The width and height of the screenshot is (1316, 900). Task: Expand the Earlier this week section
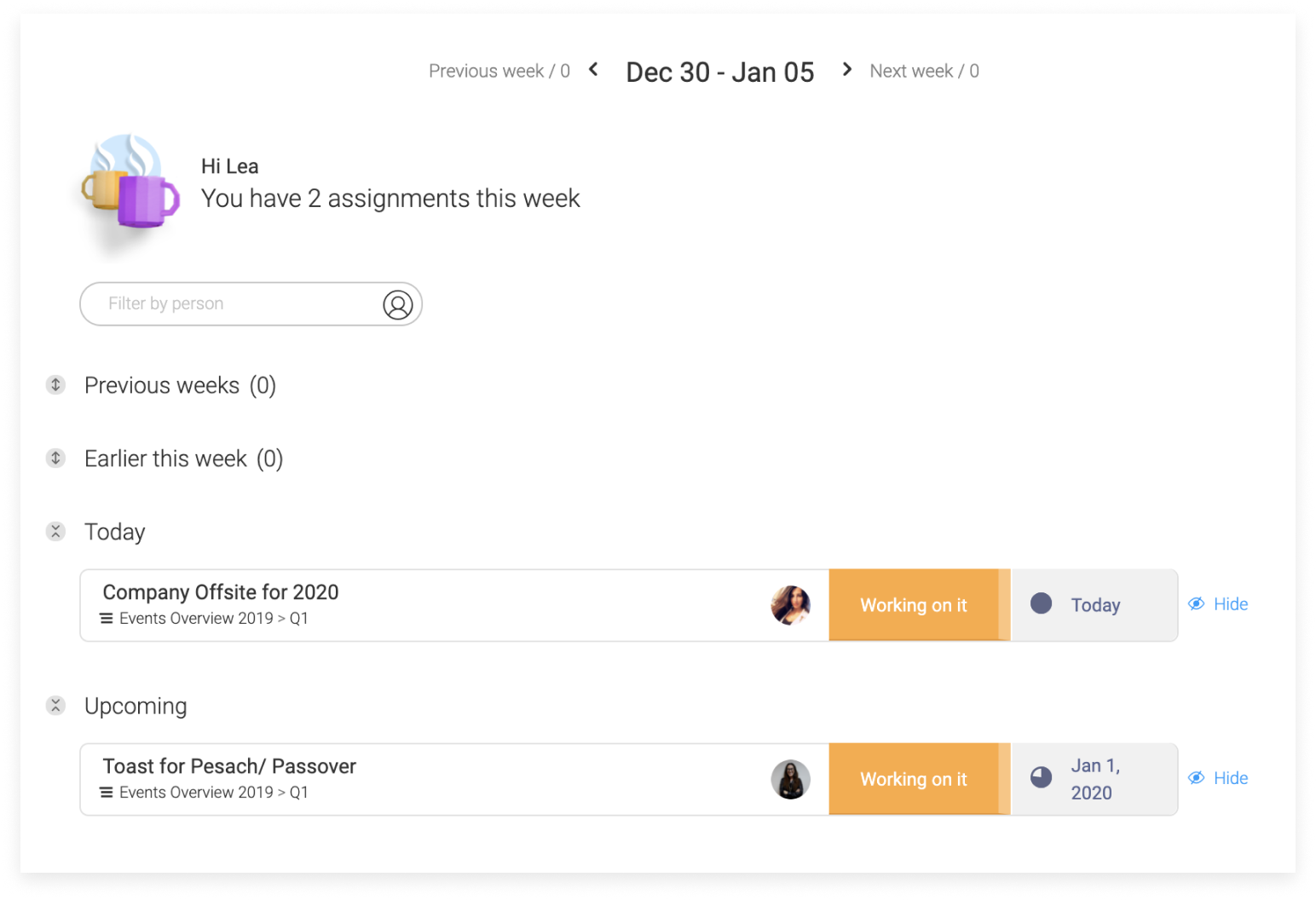click(x=55, y=459)
